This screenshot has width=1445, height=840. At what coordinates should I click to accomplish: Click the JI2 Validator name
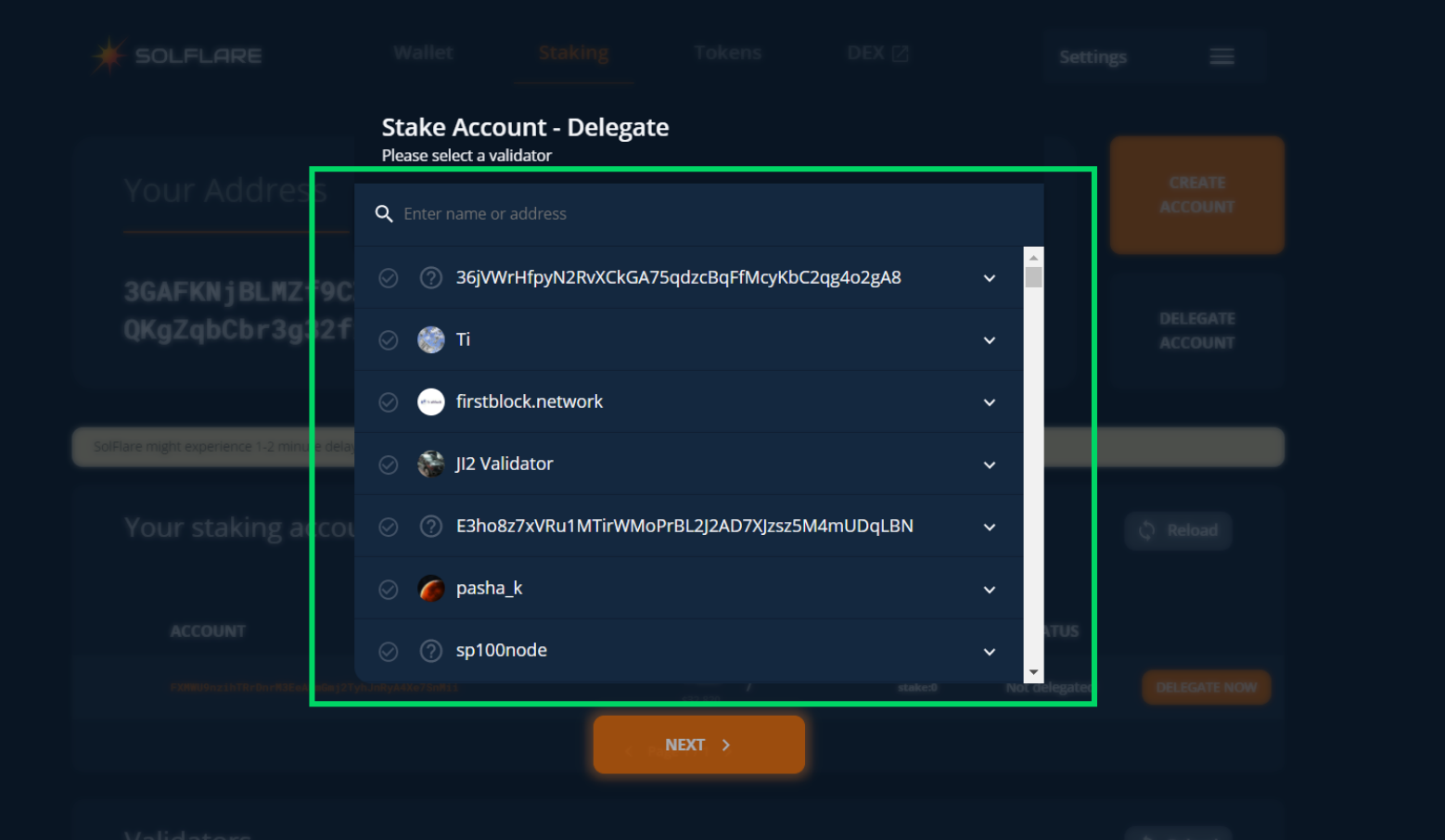(x=505, y=464)
